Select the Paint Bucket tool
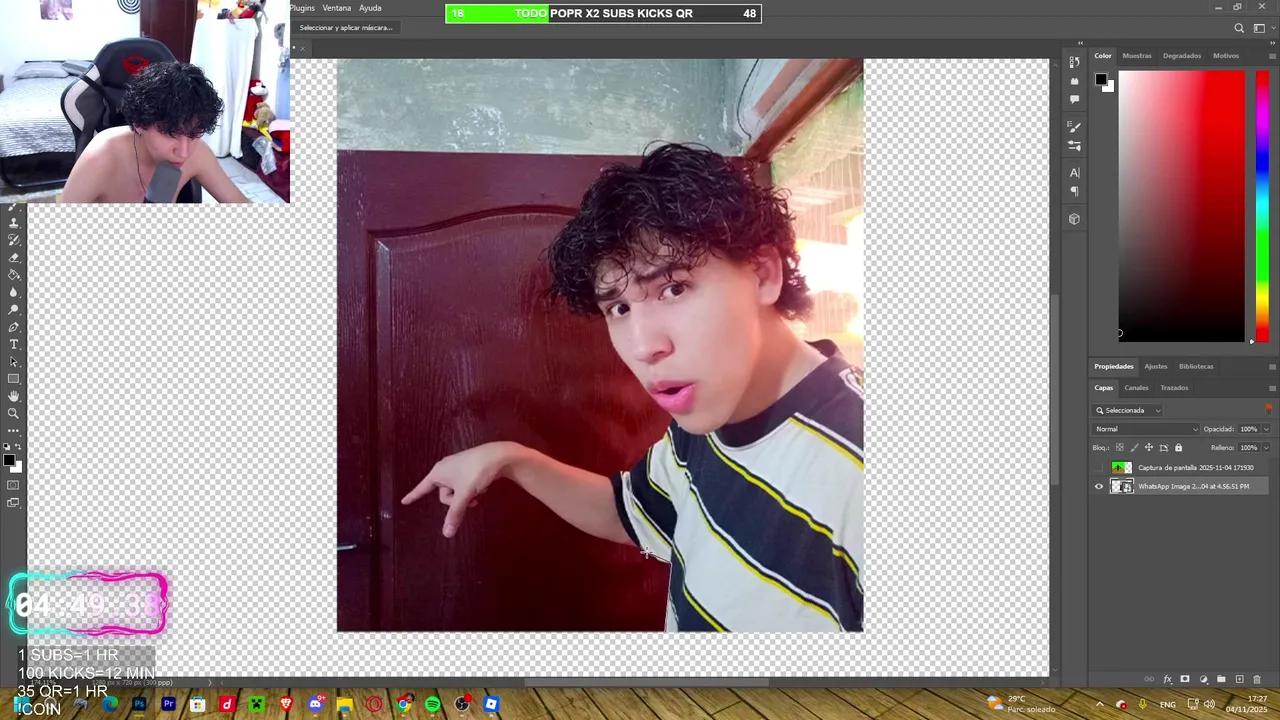This screenshot has width=1280, height=720. coord(14,275)
